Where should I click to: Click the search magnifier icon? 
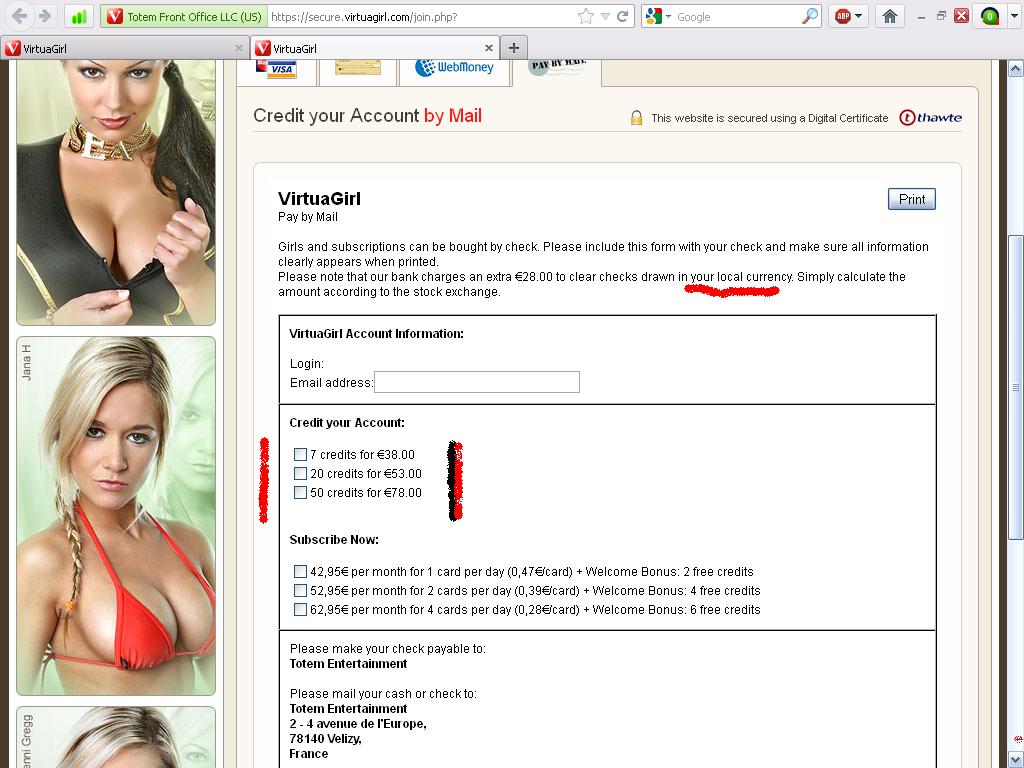809,16
